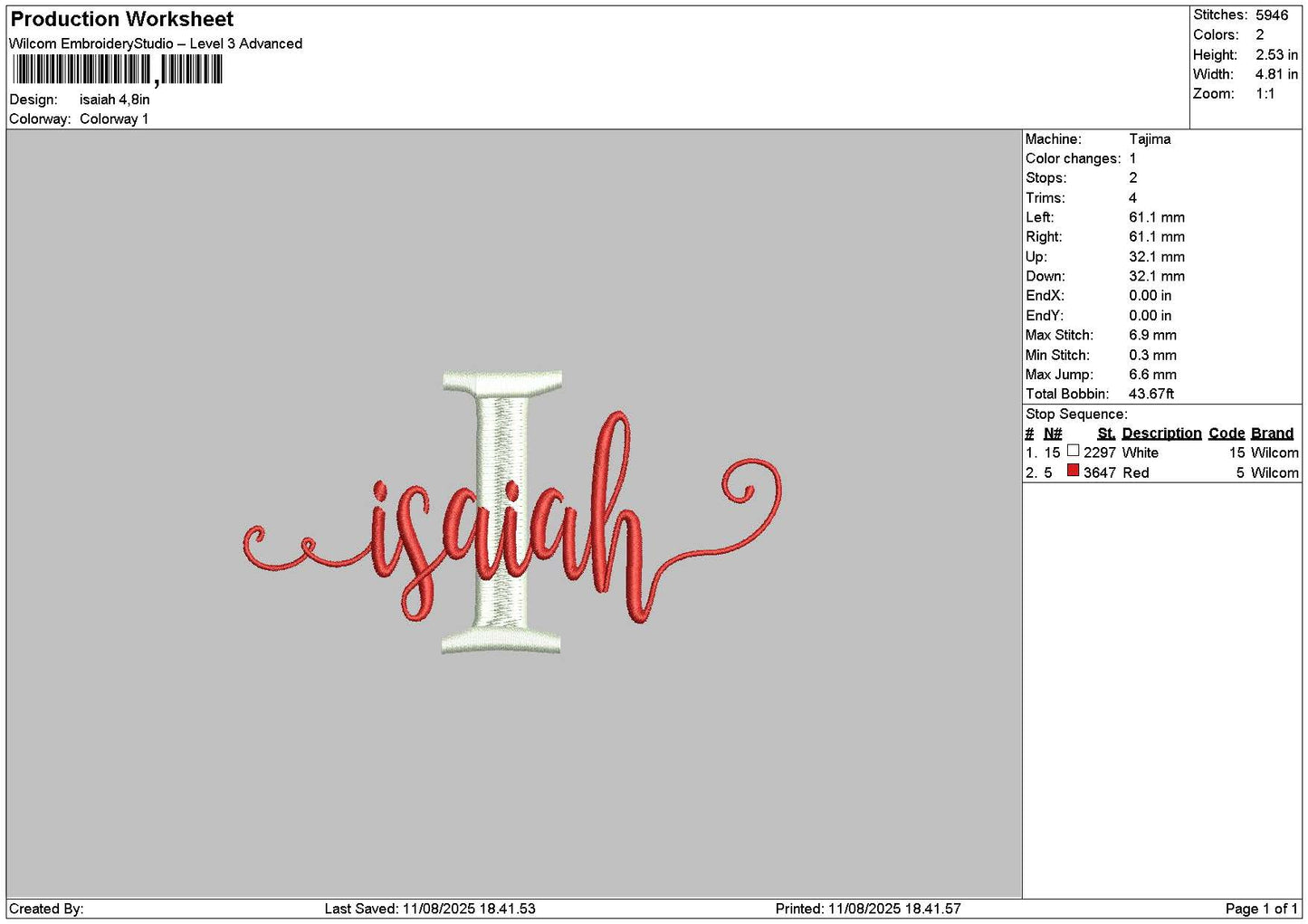The width and height of the screenshot is (1308, 924).
Task: Click the Code column header
Action: tap(1227, 433)
